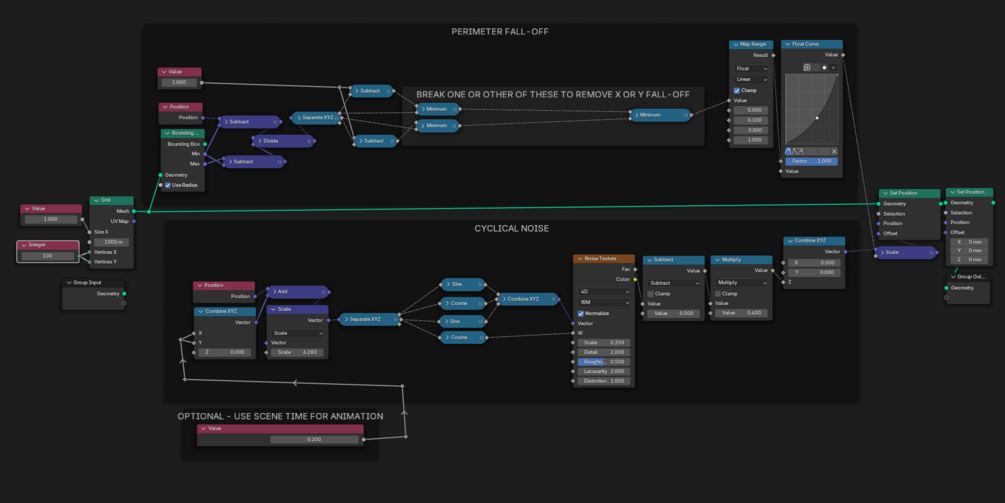The width and height of the screenshot is (1005, 503).
Task: Click the Scale 0.350 field in Noise Texture
Action: coord(604,343)
